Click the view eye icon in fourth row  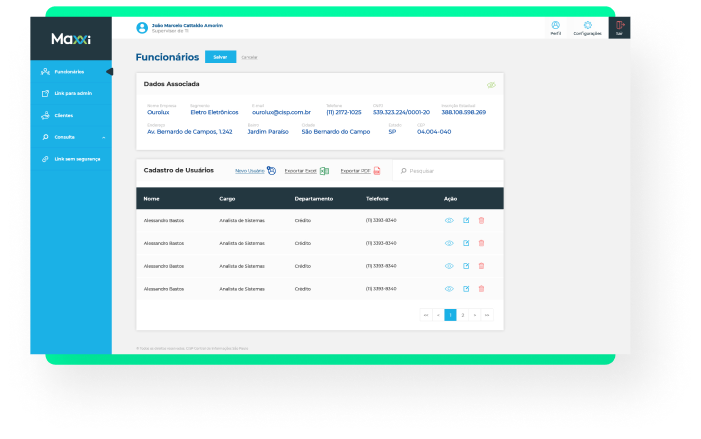click(449, 289)
